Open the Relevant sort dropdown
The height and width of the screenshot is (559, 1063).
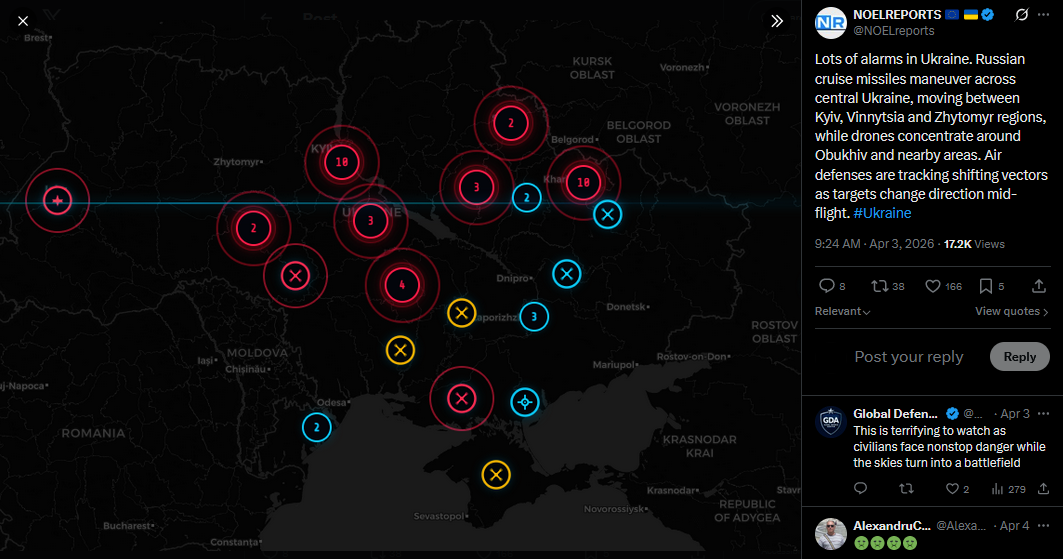click(x=843, y=311)
